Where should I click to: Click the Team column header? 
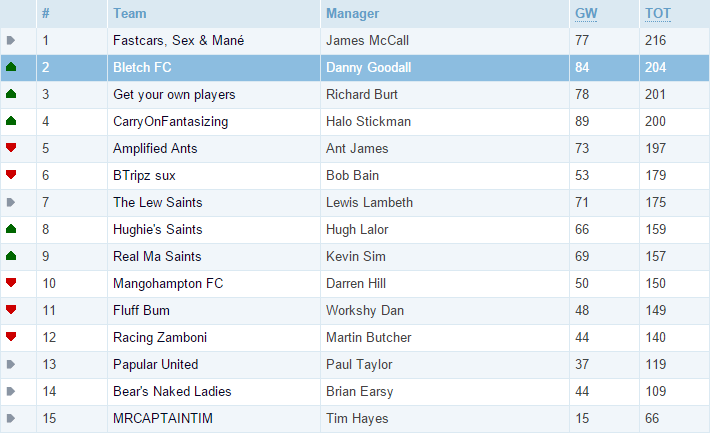pos(130,14)
